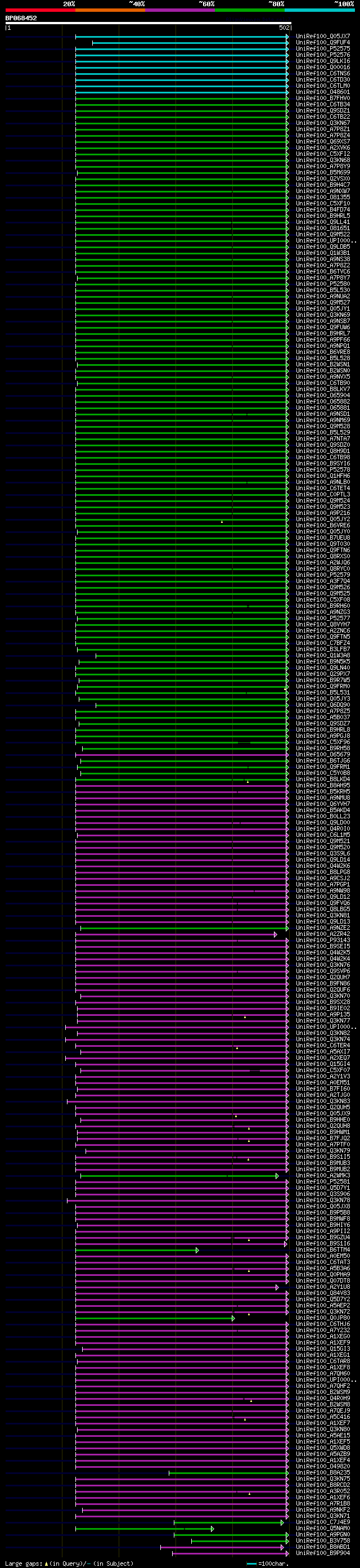Viewport: 360px width, 1568px height.
Task: Select hit UniRef100_C7J4E9
Action: click(x=323, y=1522)
